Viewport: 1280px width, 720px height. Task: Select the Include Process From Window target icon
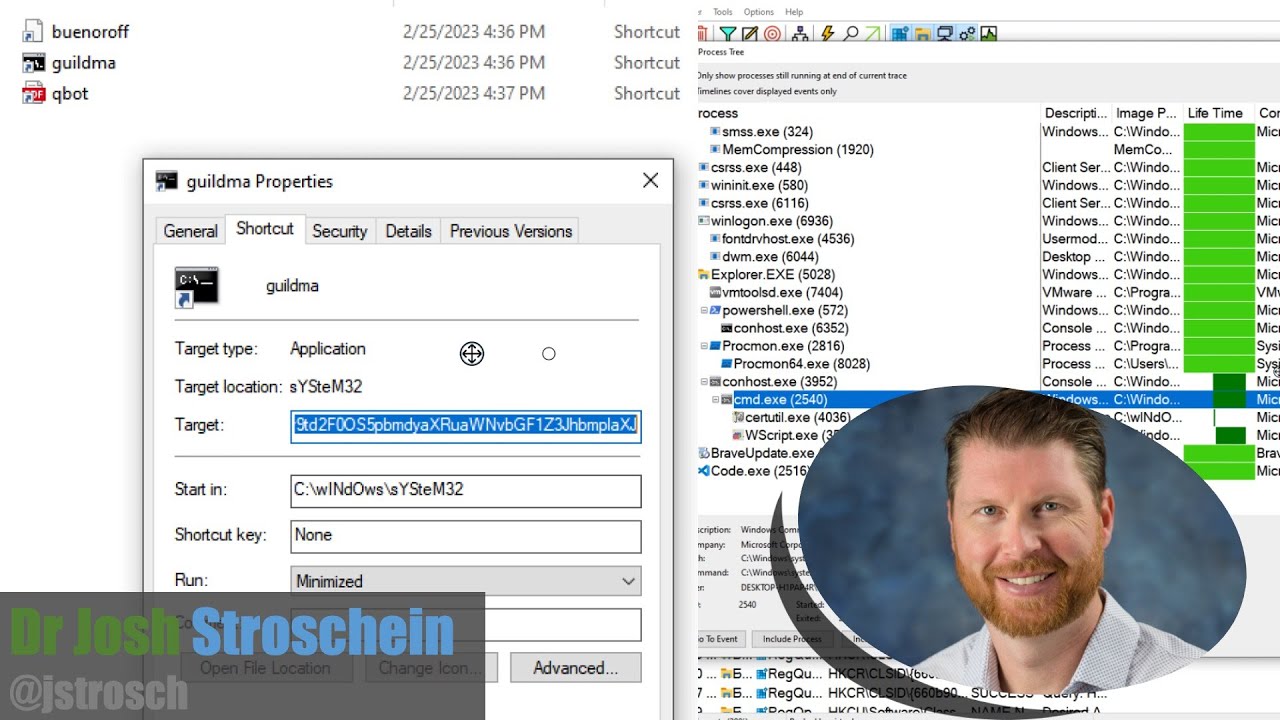[x=772, y=34]
